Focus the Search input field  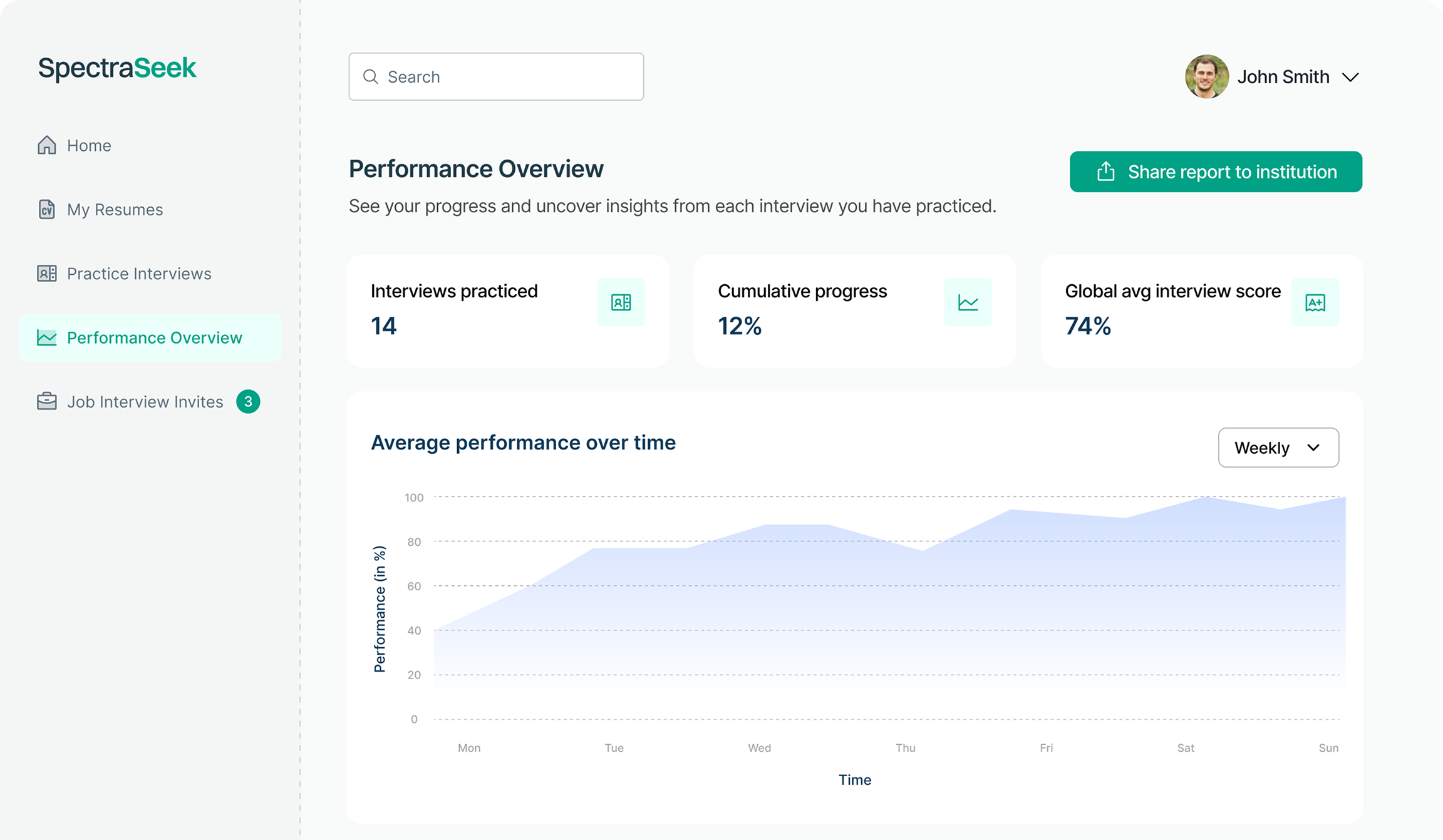(496, 76)
